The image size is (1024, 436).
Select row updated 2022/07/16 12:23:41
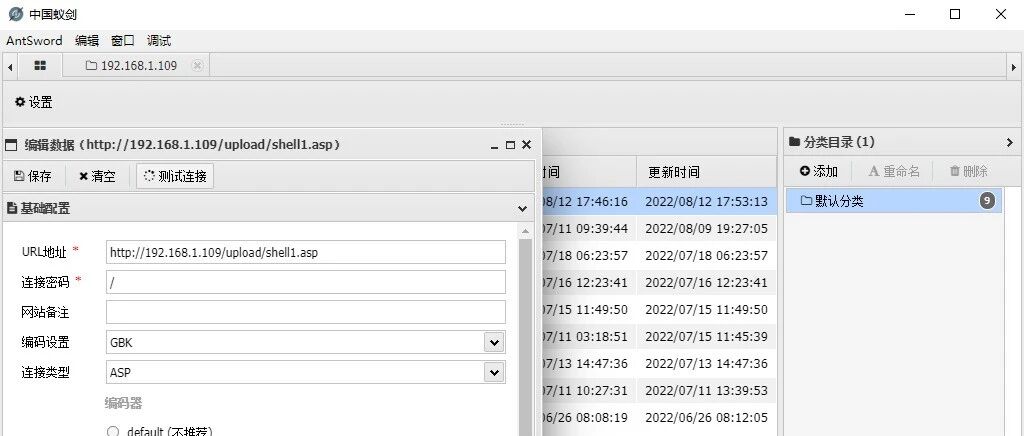(x=707, y=283)
